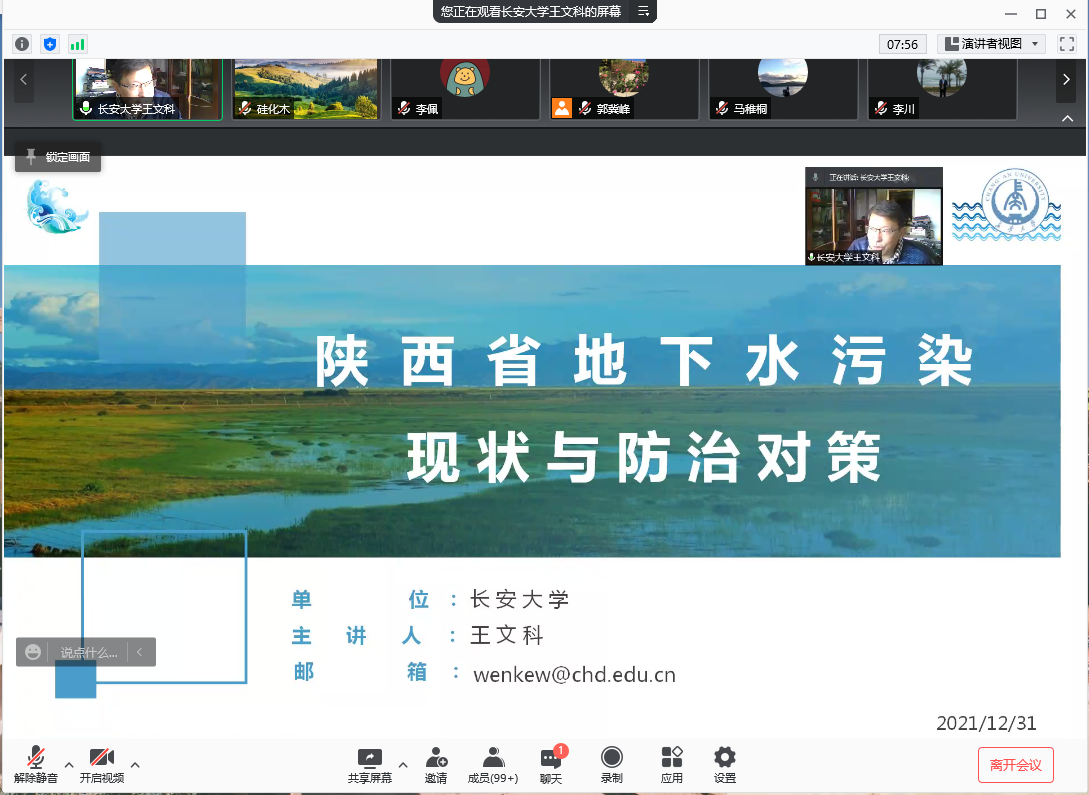Toggle fullscreen mode icon

pyautogui.click(x=1066, y=44)
